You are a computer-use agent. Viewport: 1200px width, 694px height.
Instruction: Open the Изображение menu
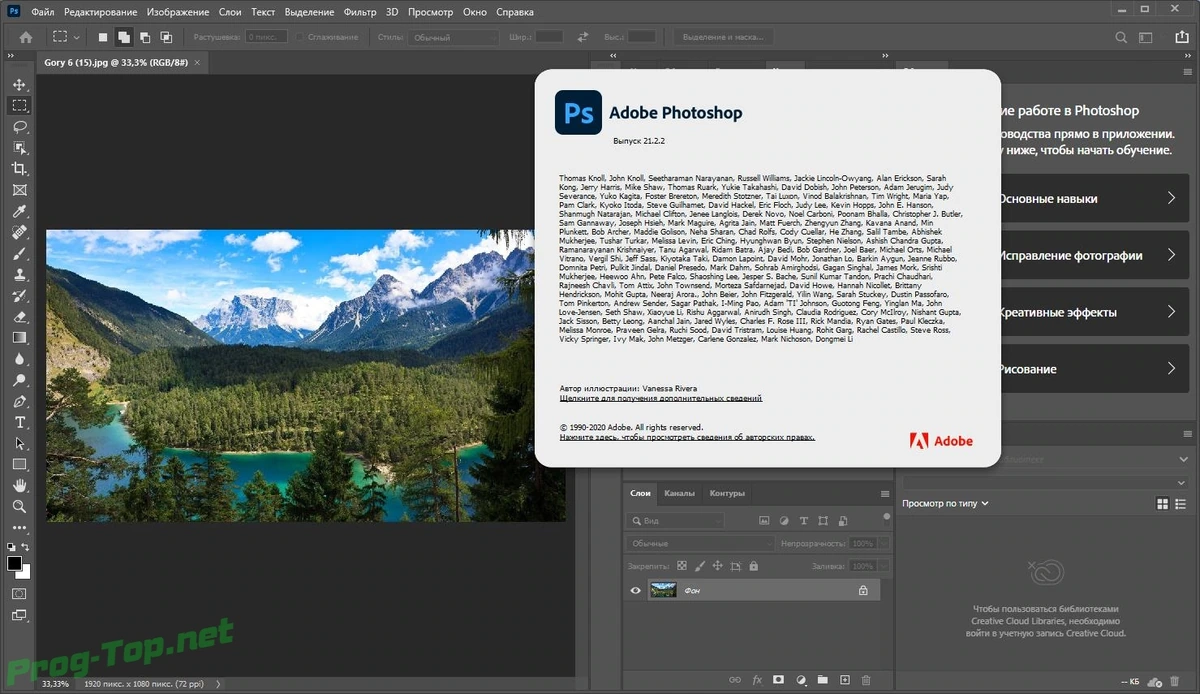coord(178,12)
